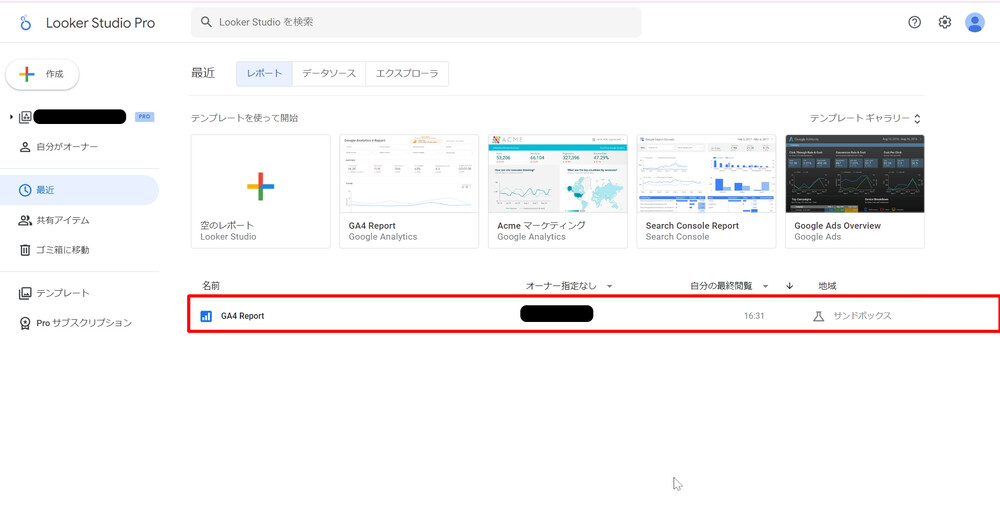Click the 最近 section heading
1000x522 pixels.
pyautogui.click(x=203, y=73)
